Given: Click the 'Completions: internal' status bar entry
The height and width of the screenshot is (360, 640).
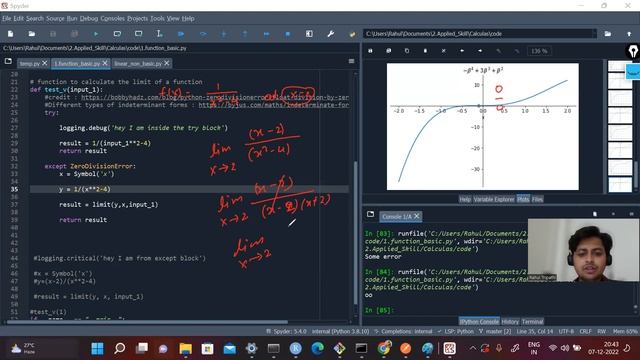Looking at the screenshot, I should 403,331.
